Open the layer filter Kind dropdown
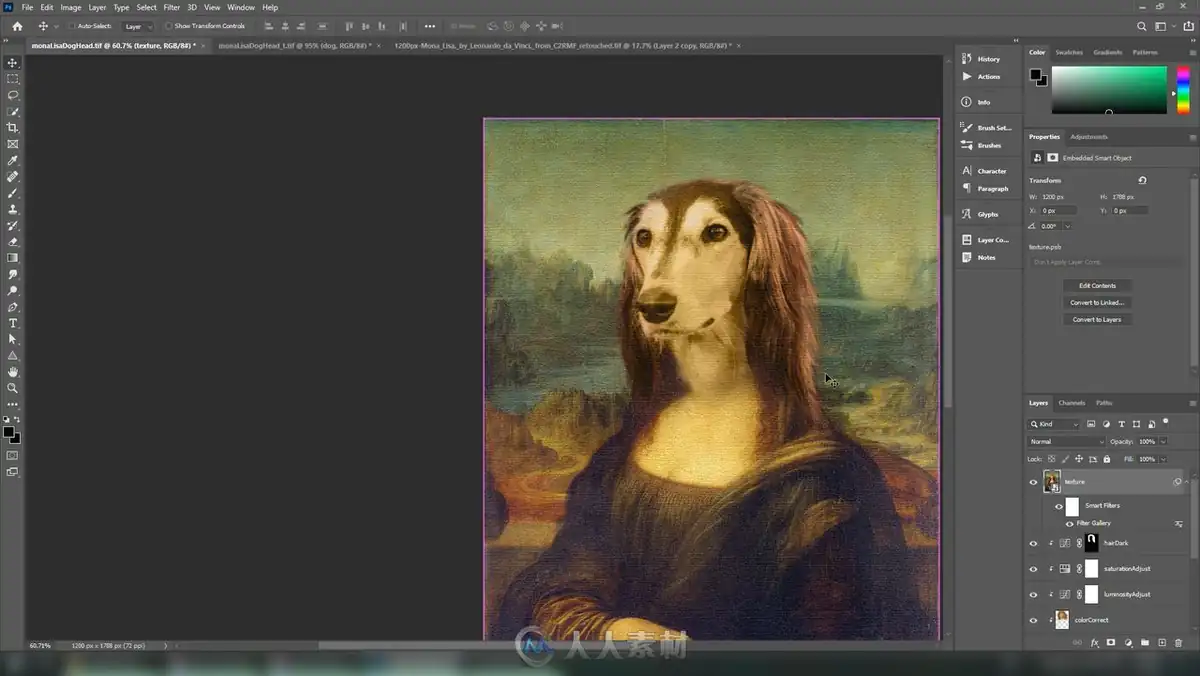1200x676 pixels. [x=1054, y=424]
